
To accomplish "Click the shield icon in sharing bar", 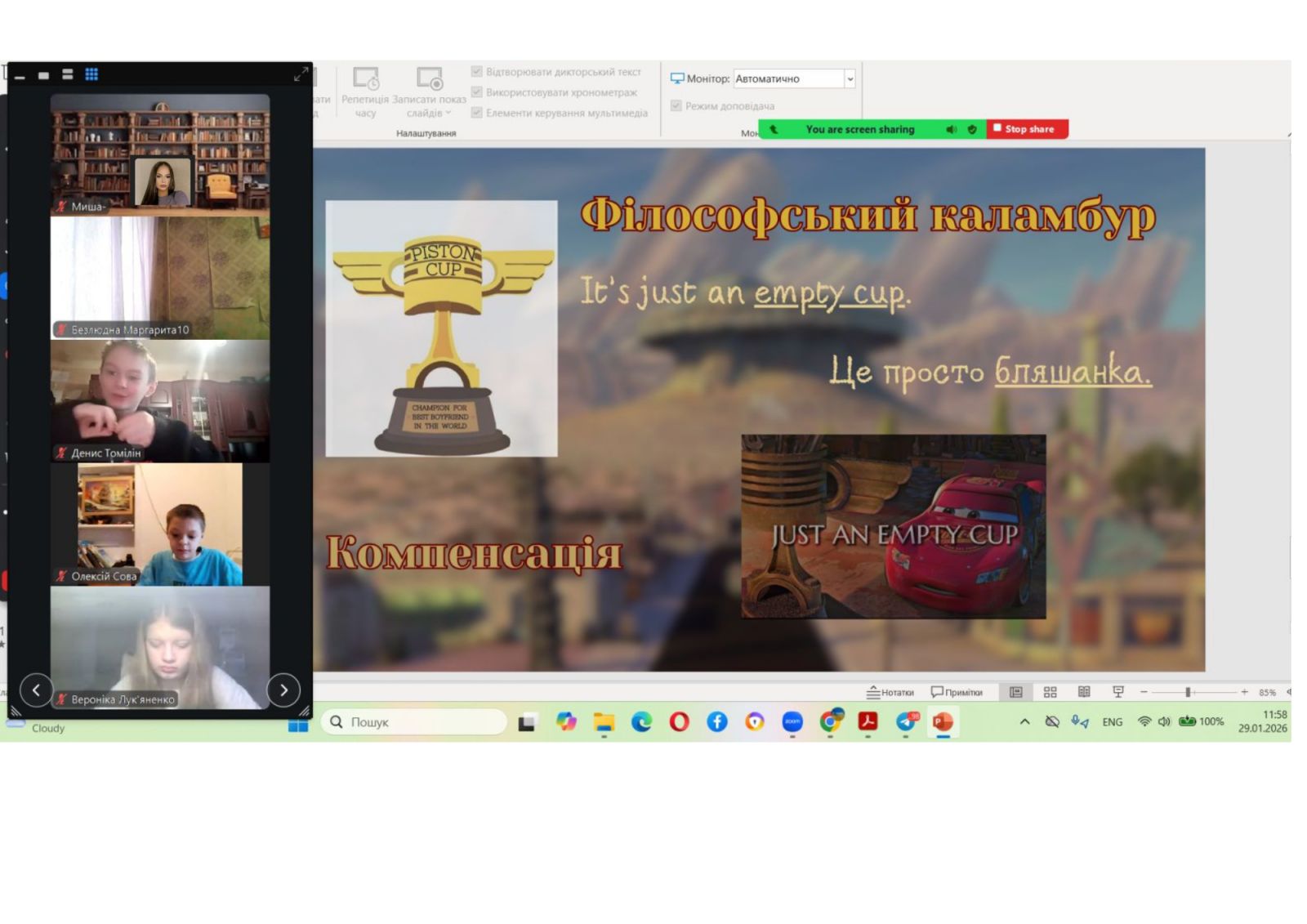I will click(972, 129).
